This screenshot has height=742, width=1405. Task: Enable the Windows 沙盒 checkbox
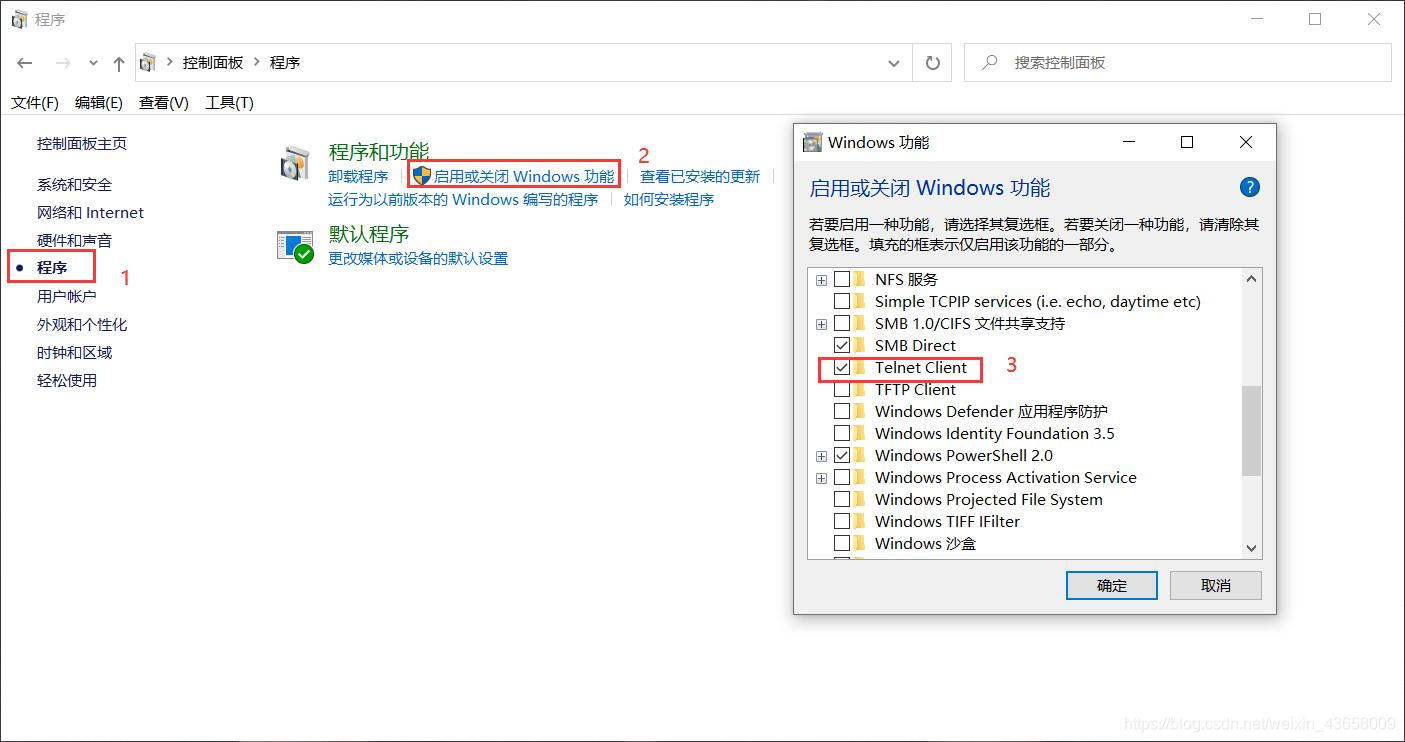pyautogui.click(x=842, y=543)
